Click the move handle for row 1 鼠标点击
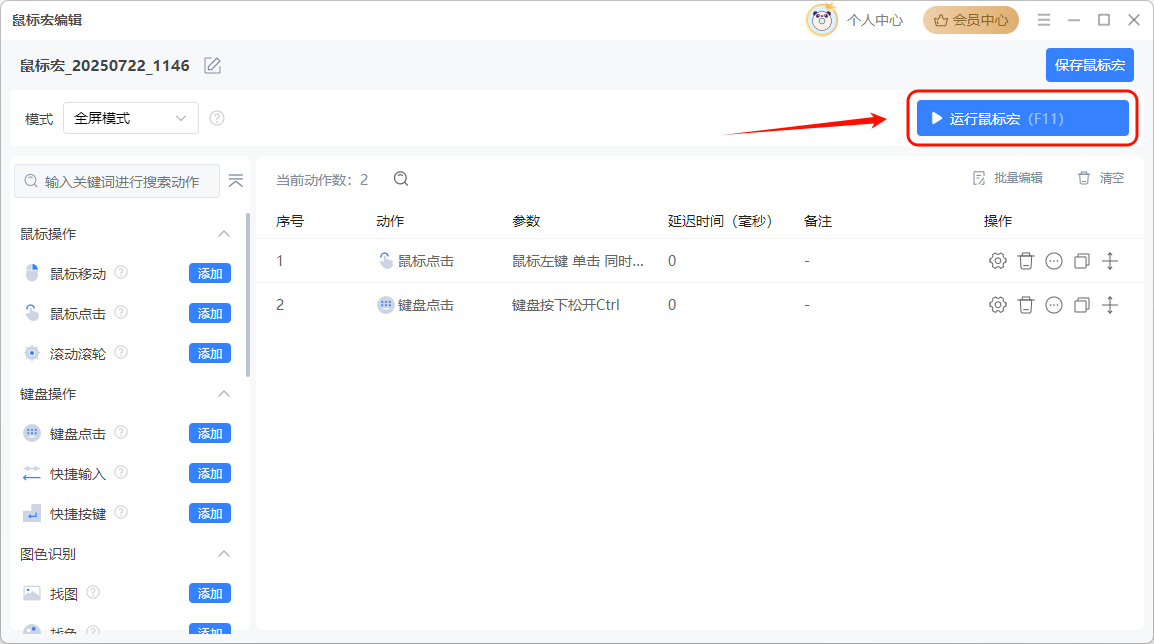This screenshot has width=1154, height=644. [x=1110, y=261]
